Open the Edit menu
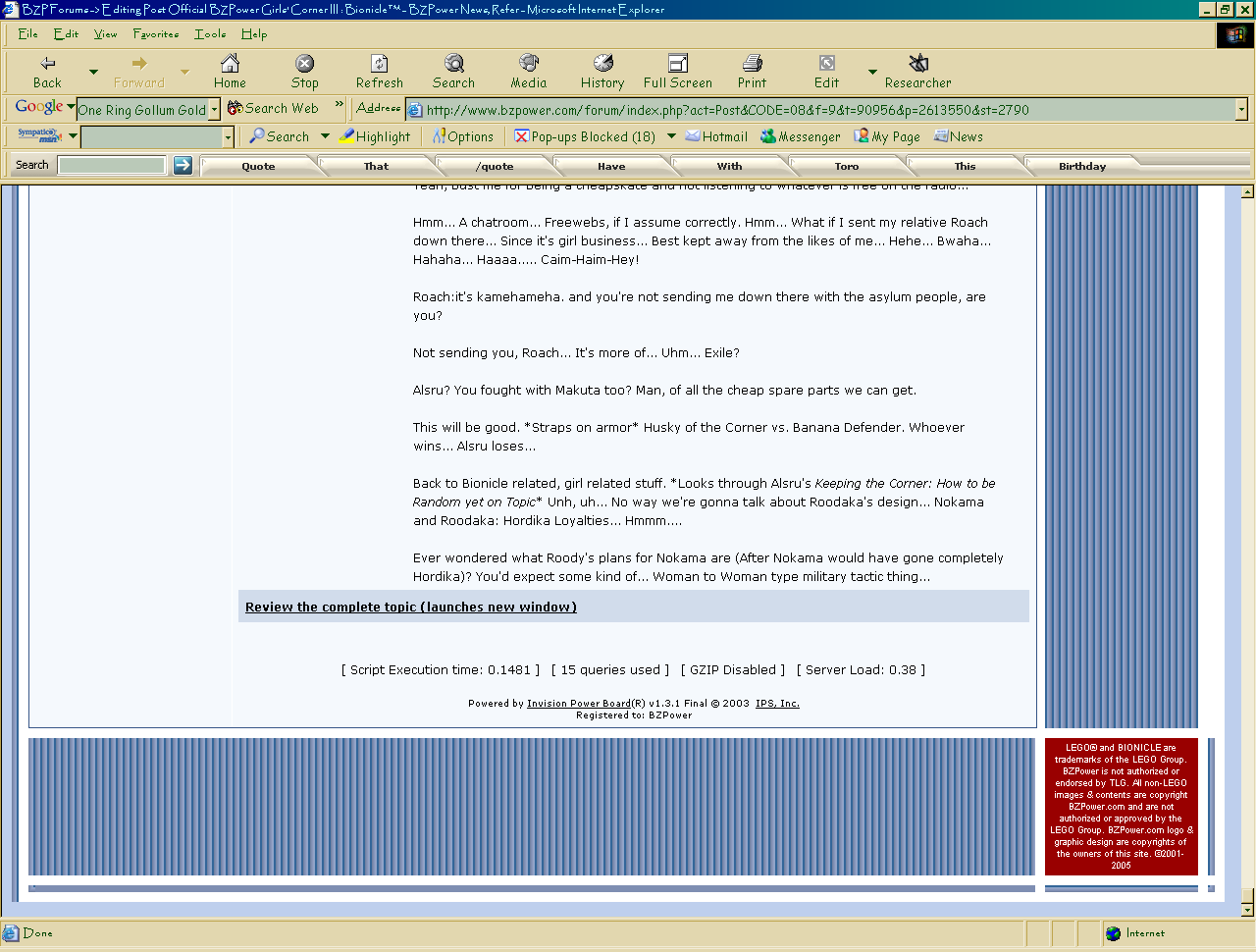The image size is (1256, 952). click(x=66, y=34)
